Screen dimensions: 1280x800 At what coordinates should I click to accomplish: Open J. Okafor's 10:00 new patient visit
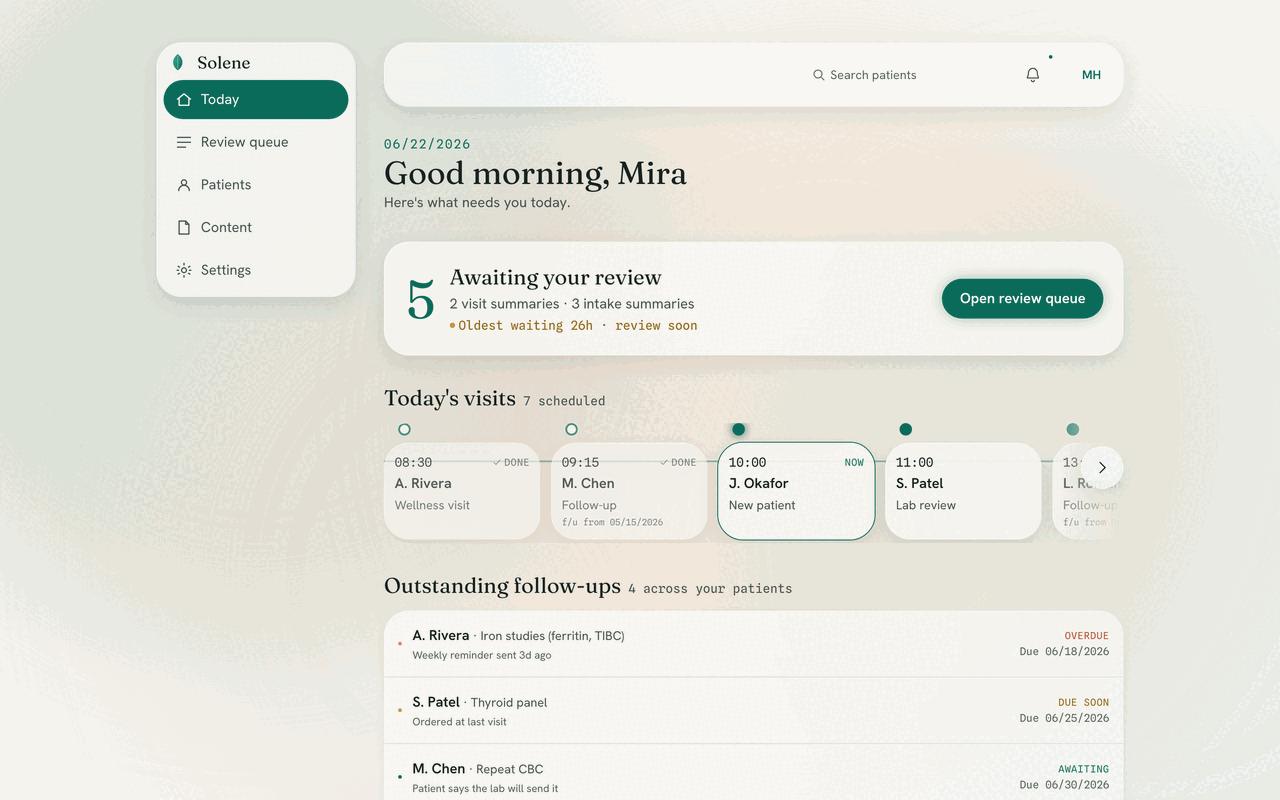pos(796,491)
